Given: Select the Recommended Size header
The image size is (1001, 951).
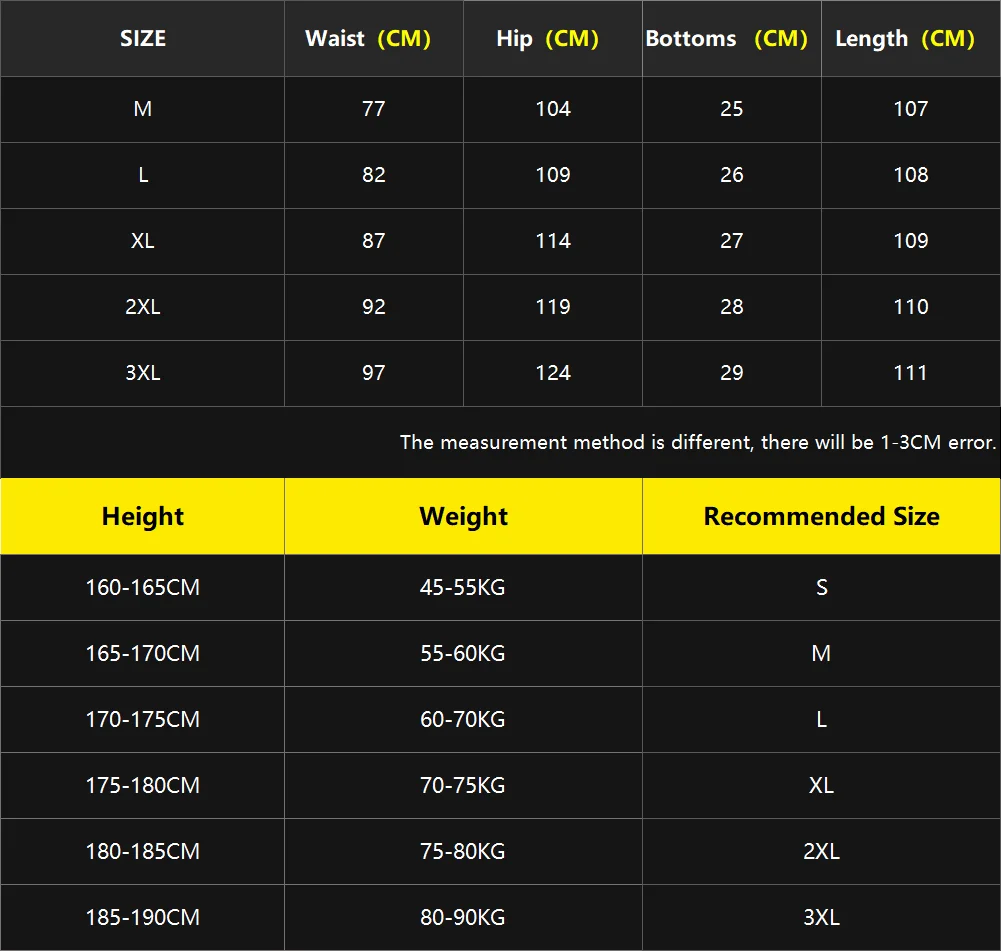Looking at the screenshot, I should 822,516.
